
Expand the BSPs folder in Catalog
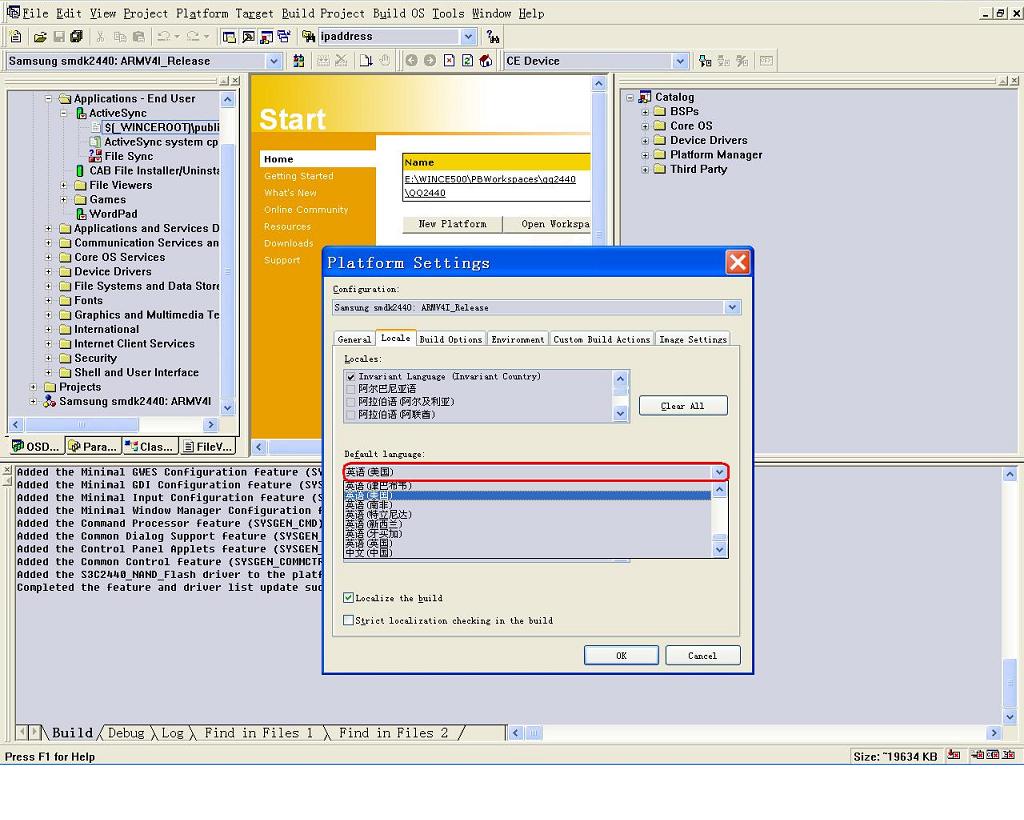point(645,112)
